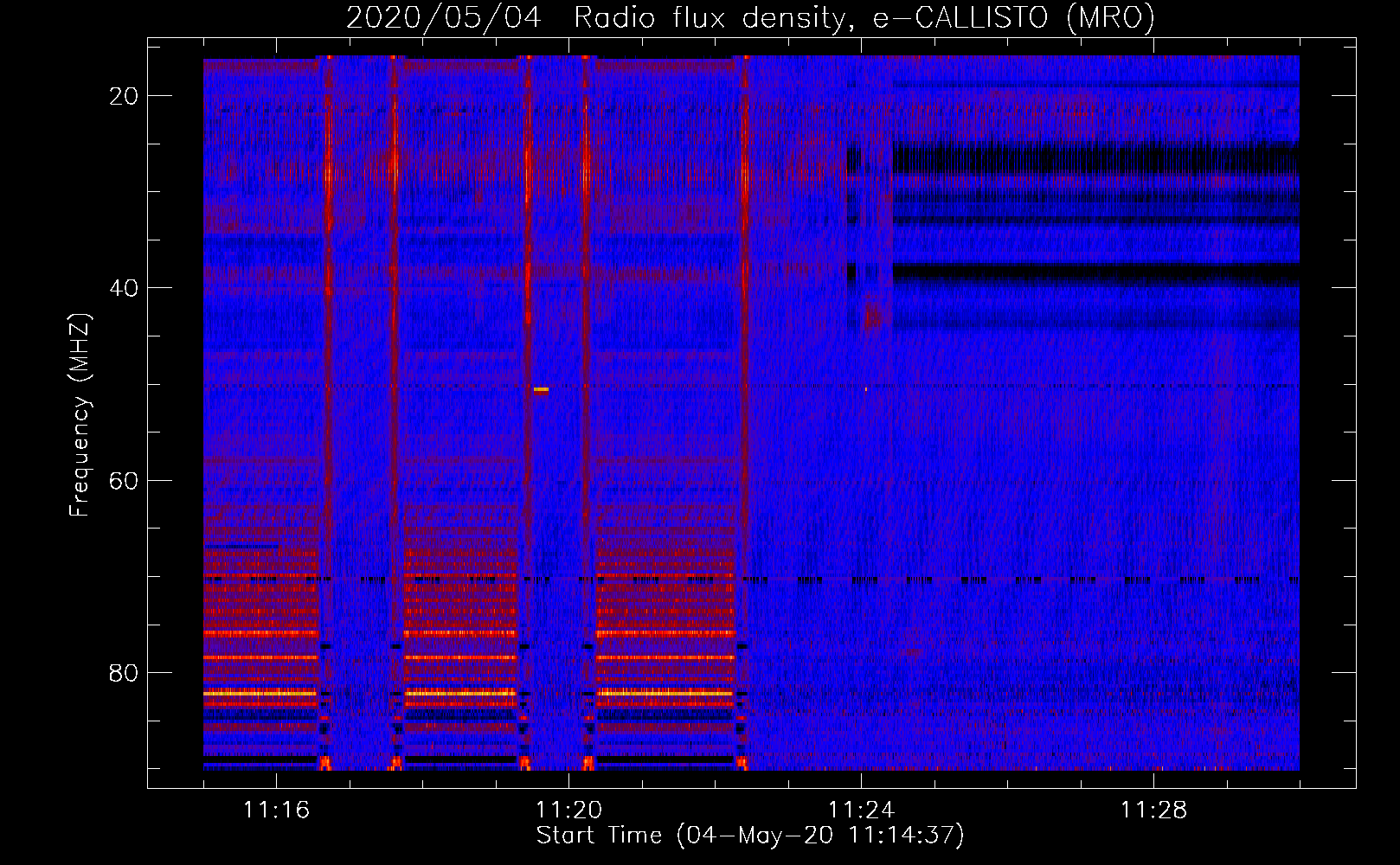Click the small orange burst near 50 MHz

click(541, 390)
